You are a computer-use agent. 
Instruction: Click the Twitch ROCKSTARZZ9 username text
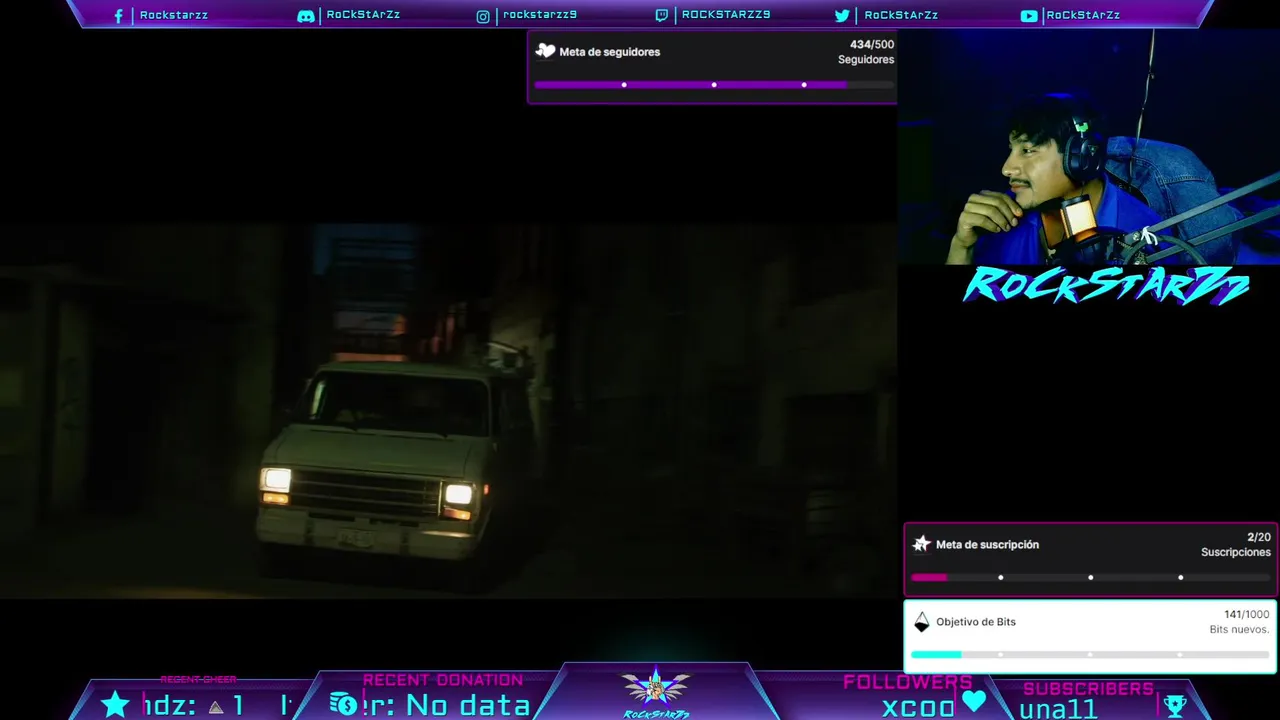[x=726, y=15]
